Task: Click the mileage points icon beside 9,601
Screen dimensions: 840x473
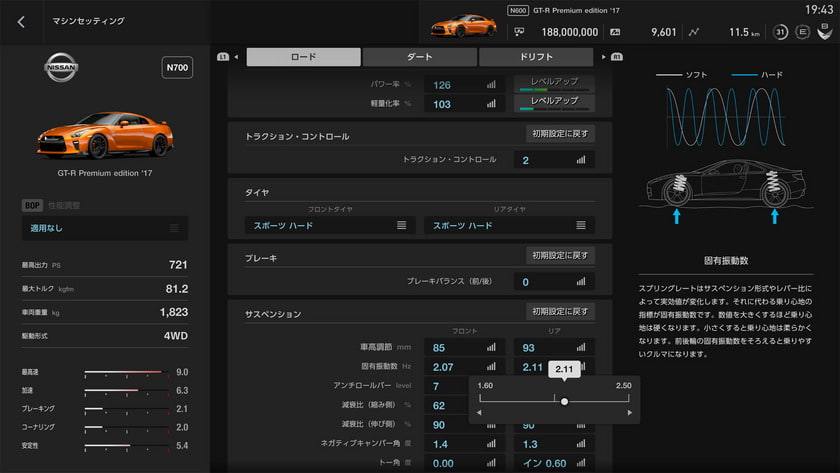Action: click(616, 32)
